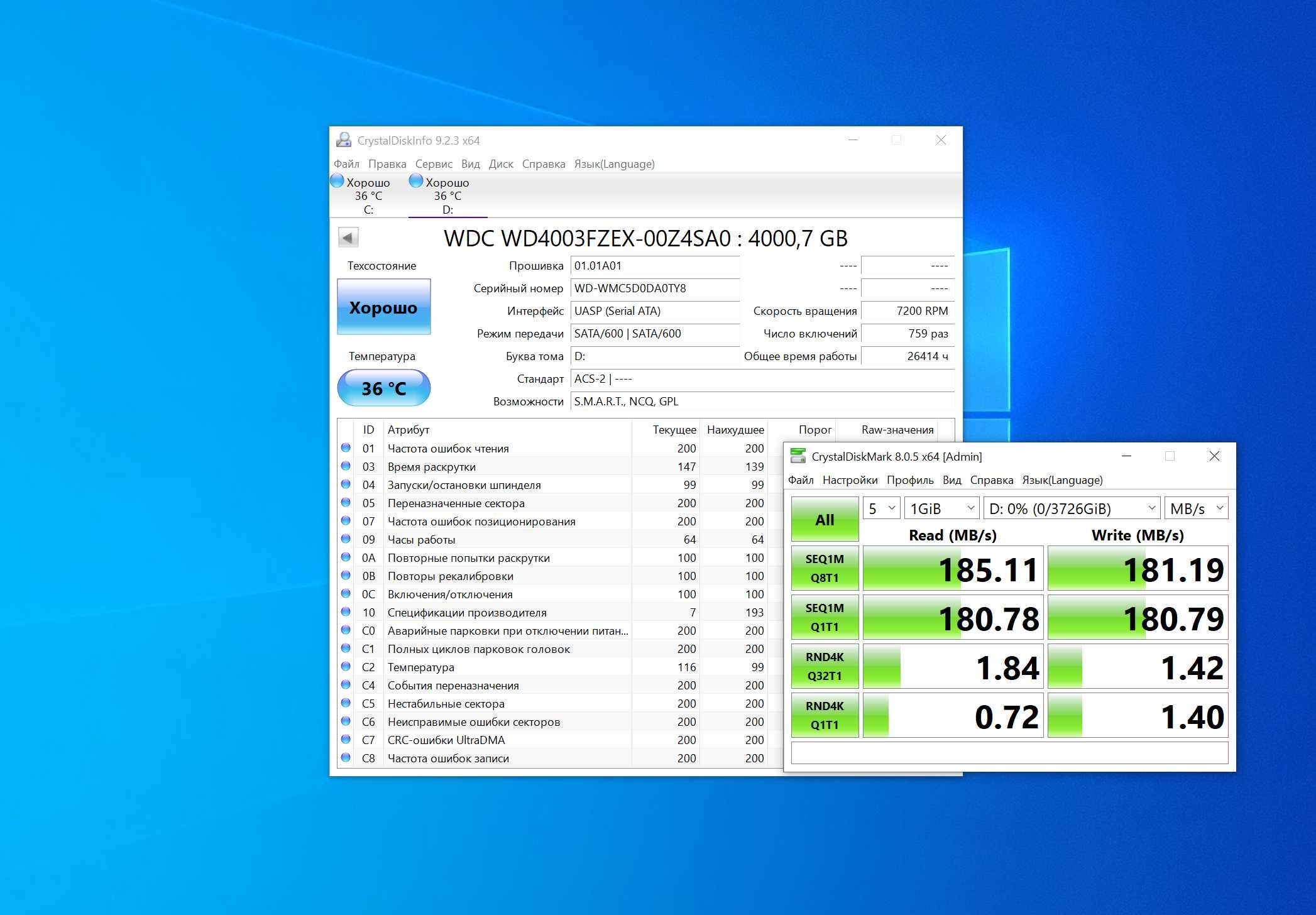Click the status dot for attribute 07 row
The width and height of the screenshot is (1316, 915).
[x=346, y=521]
